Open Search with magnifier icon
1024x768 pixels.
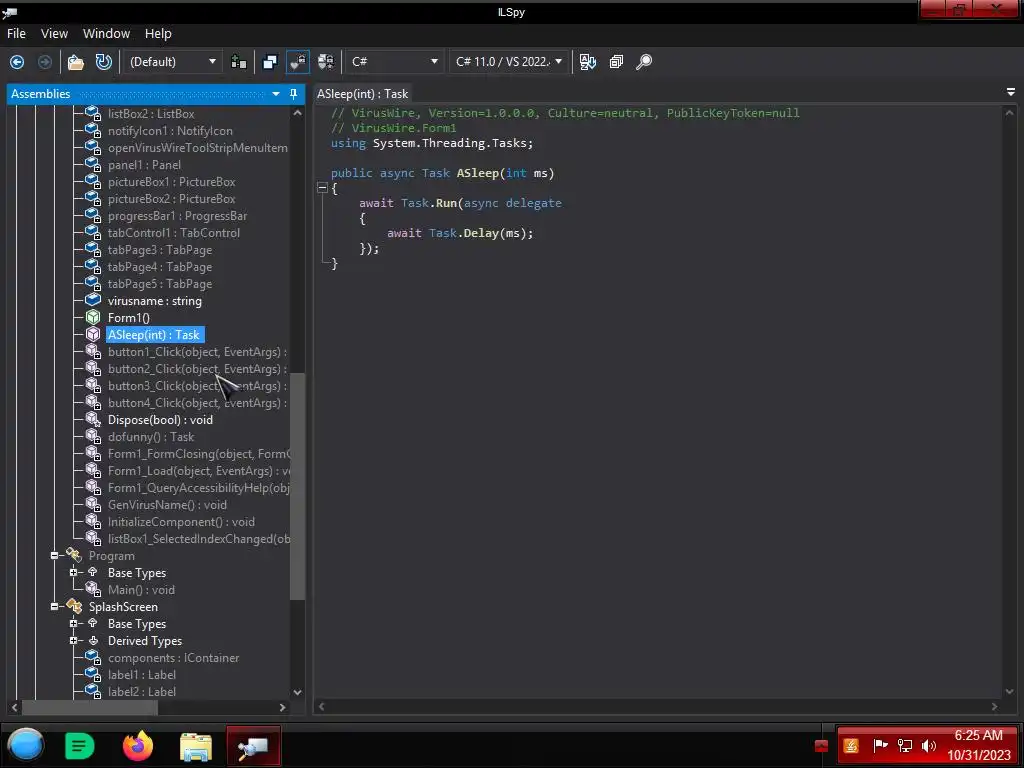(644, 62)
